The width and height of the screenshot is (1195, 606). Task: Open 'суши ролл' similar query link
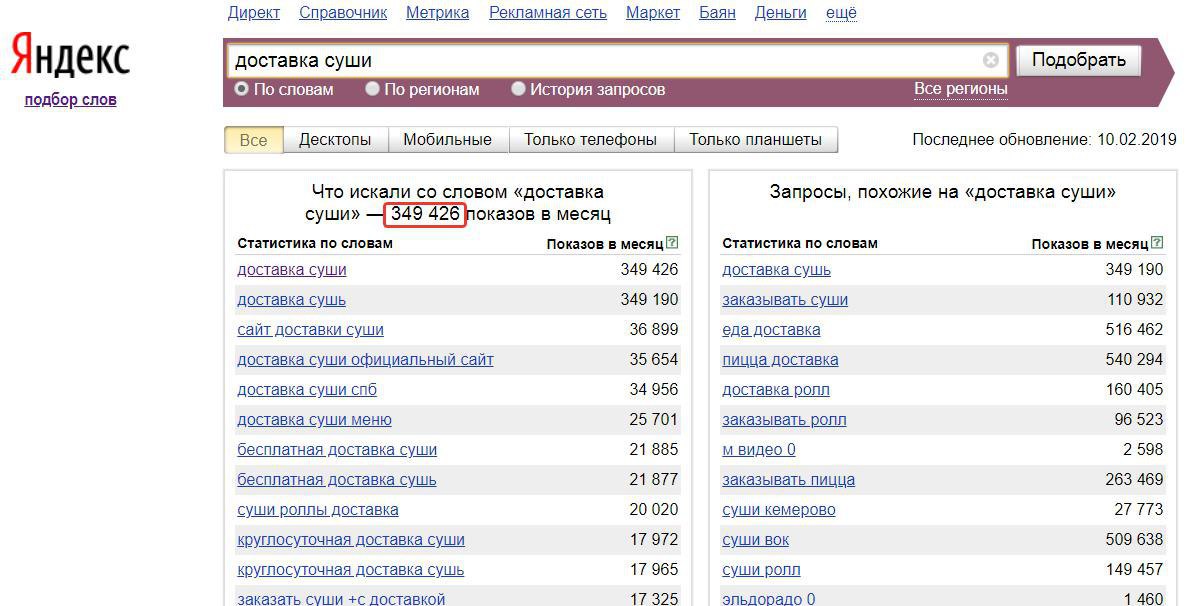(761, 570)
